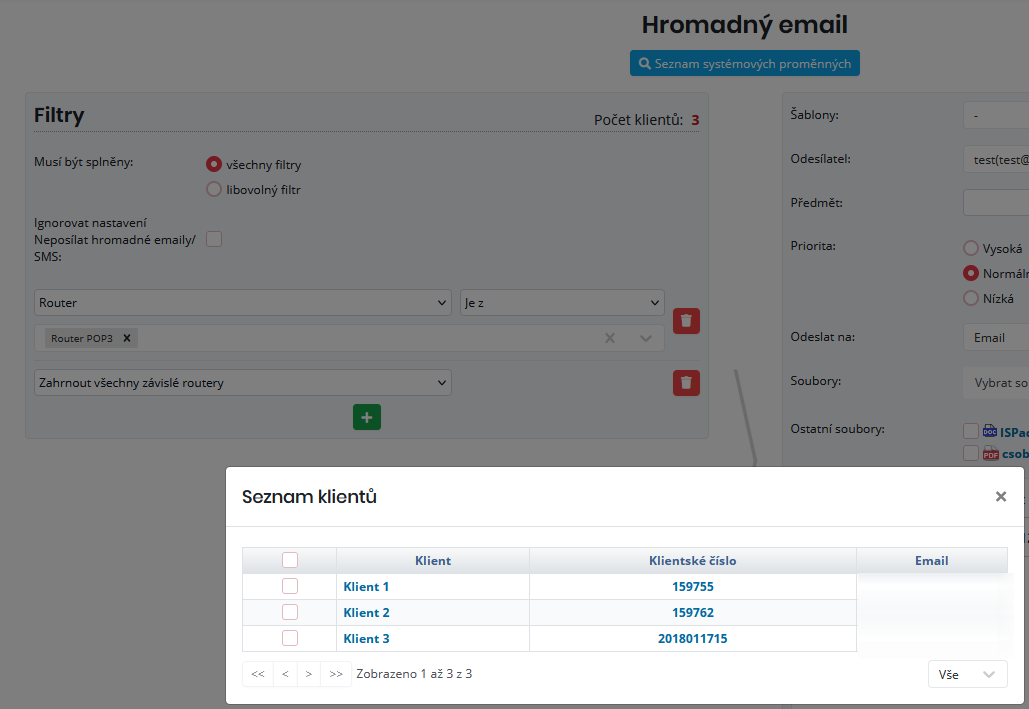Delete the dependent routers filter row
Screen dimensions: 1029x709
(x=686, y=383)
